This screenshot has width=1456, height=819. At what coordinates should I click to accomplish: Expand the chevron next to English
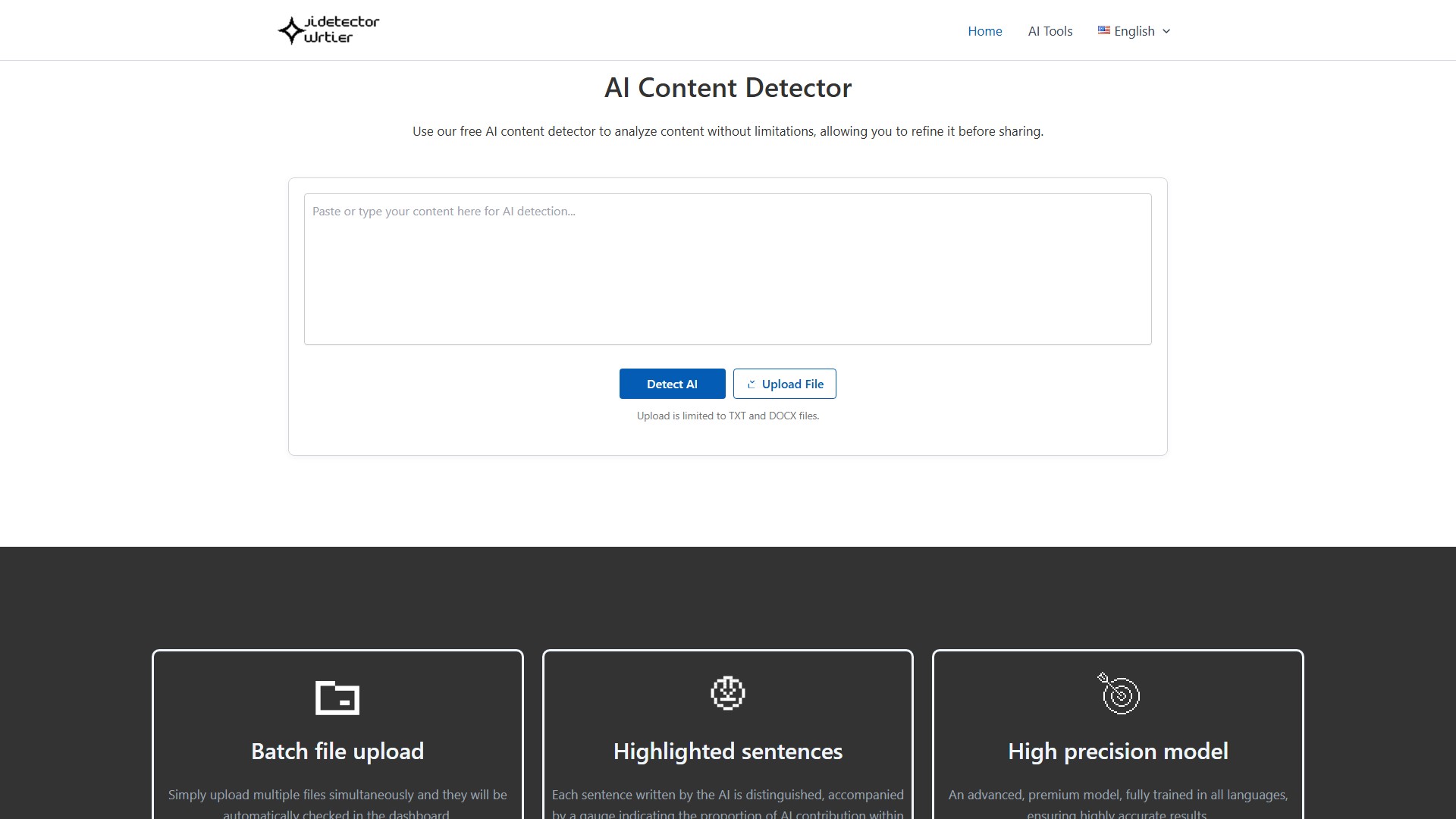[1166, 31]
